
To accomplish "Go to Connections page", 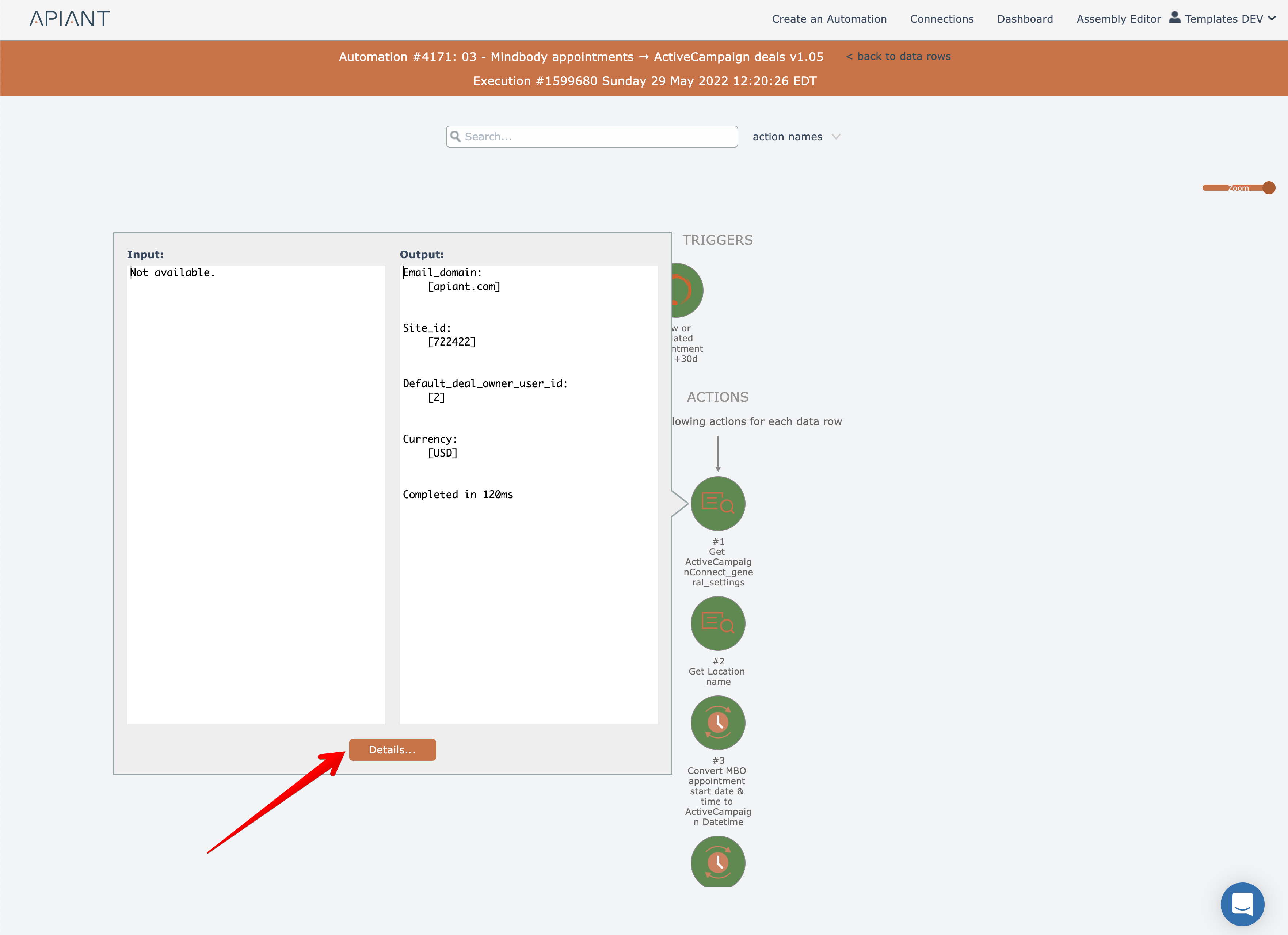I will 942,19.
